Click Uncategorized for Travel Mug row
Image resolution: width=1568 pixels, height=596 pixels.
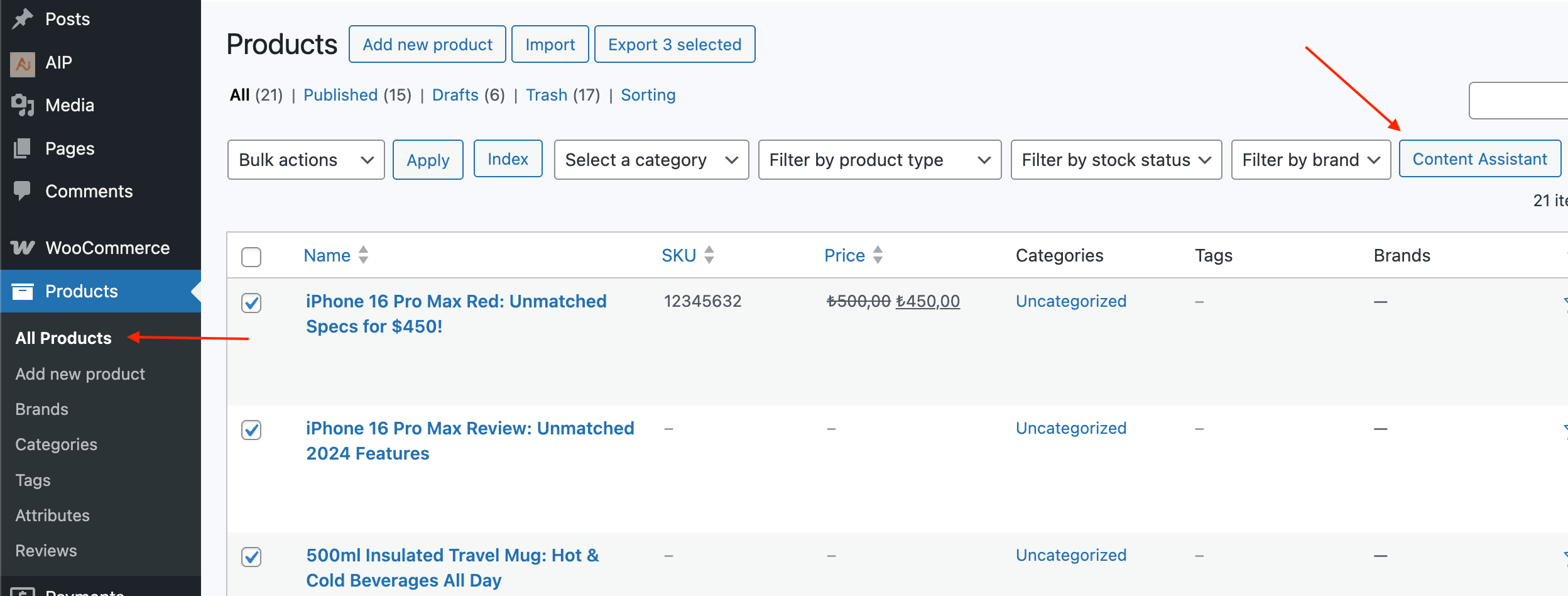pos(1071,555)
